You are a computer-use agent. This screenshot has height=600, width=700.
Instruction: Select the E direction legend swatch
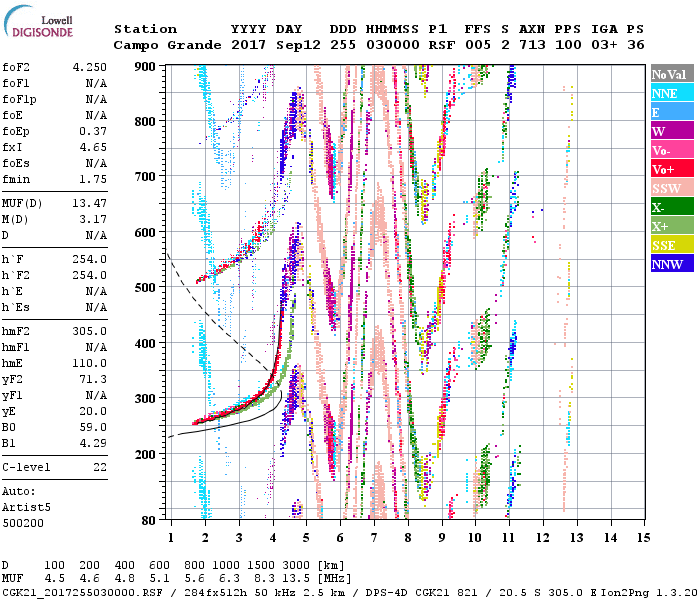672,112
